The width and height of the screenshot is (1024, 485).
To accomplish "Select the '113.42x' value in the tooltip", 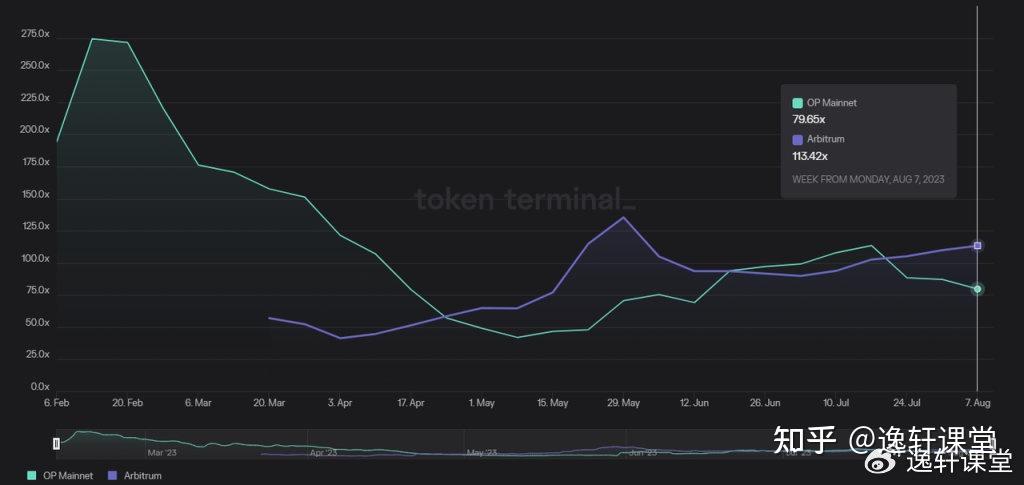I will 810,156.
